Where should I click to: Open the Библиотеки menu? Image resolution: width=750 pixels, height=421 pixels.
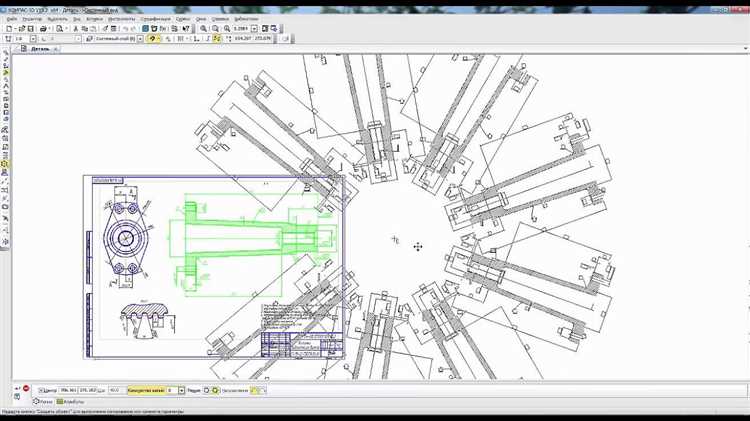click(x=246, y=19)
